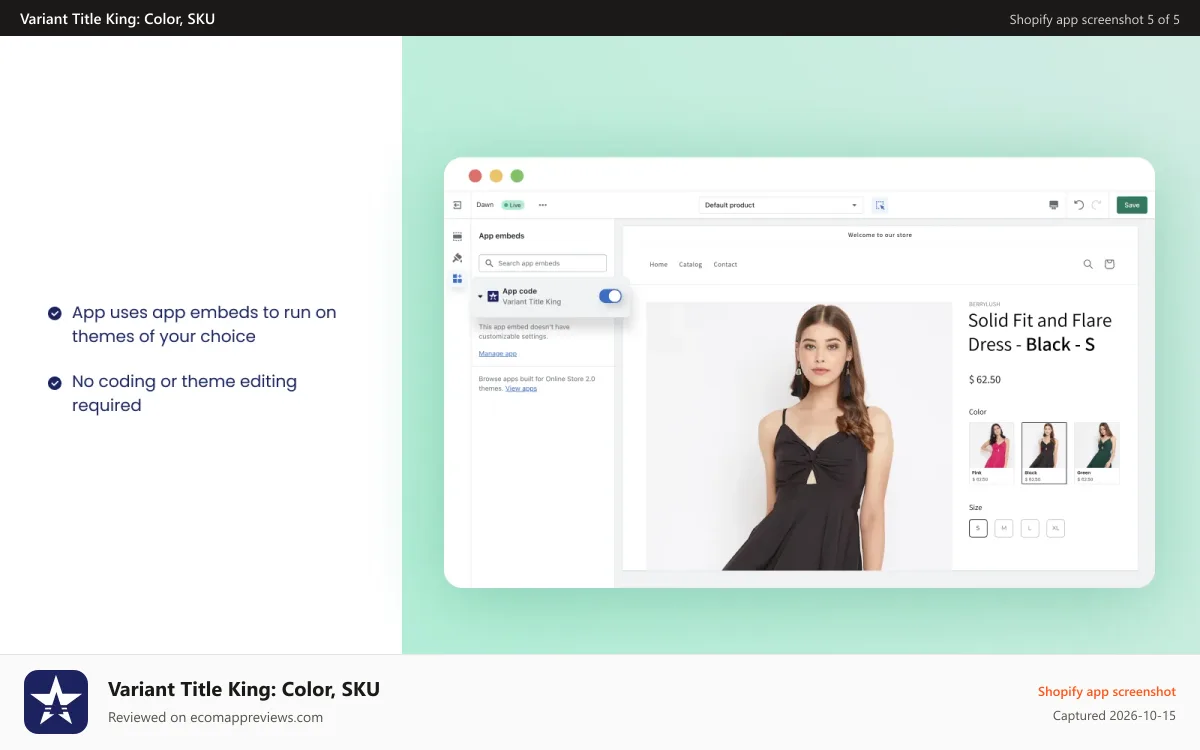Image resolution: width=1200 pixels, height=750 pixels.
Task: Open the Sections sidebar icon
Action: pyautogui.click(x=457, y=237)
